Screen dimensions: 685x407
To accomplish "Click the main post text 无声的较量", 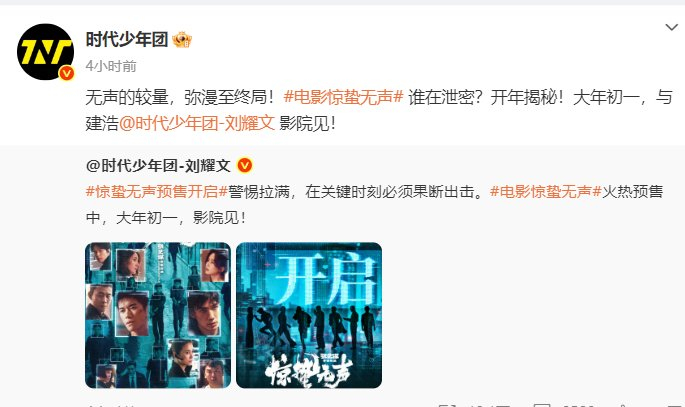I will tap(127, 97).
